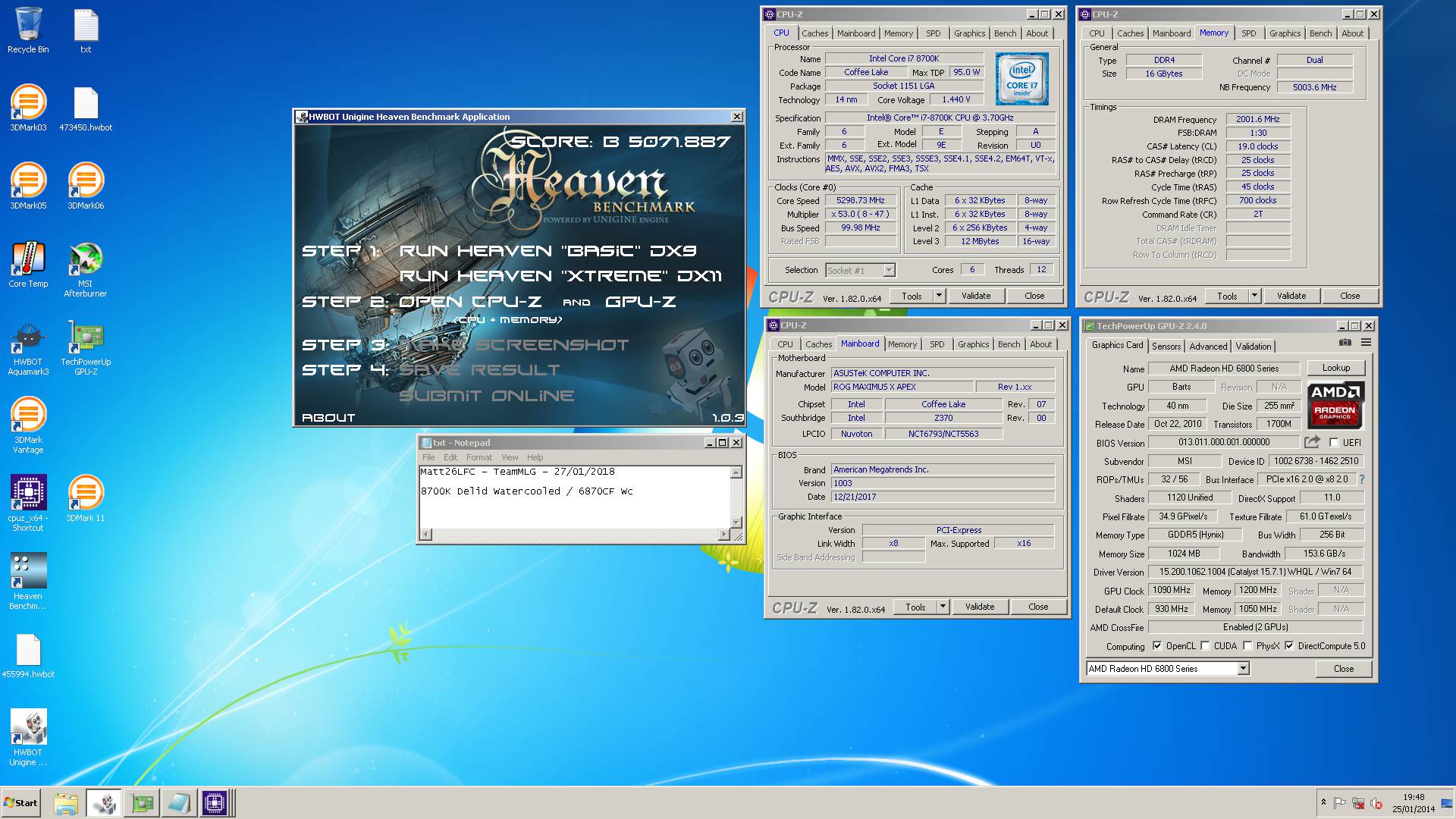Select SPD tab in Mainboard window
The height and width of the screenshot is (819, 1456).
[x=937, y=344]
